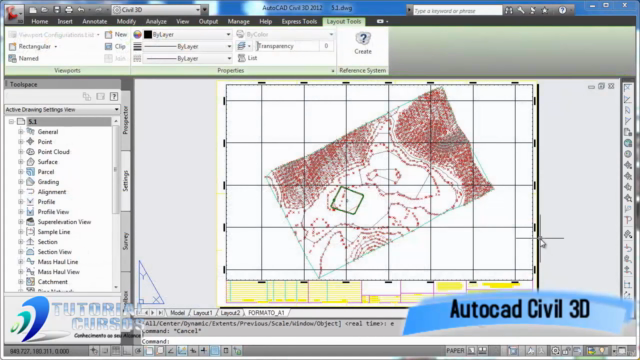The height and width of the screenshot is (360, 640).
Task: Switch to the FORMATO_A1 layout tab
Action: click(x=266, y=313)
